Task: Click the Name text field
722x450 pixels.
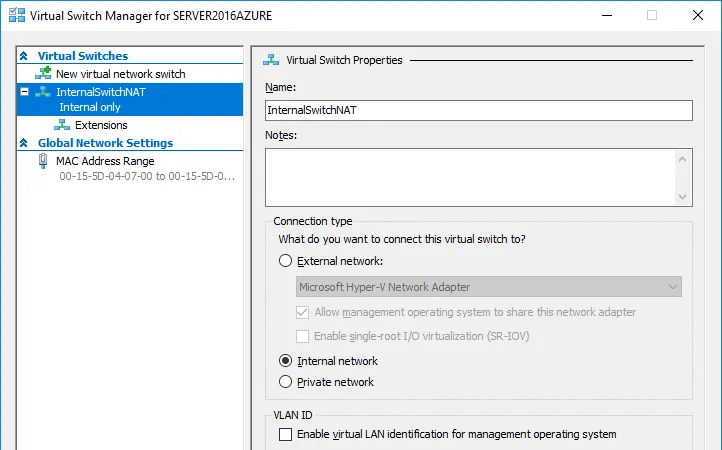Action: [478, 111]
